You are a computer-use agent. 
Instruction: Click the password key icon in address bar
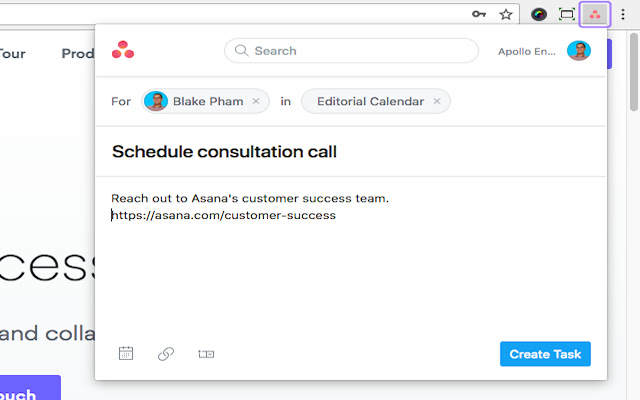pyautogui.click(x=479, y=14)
